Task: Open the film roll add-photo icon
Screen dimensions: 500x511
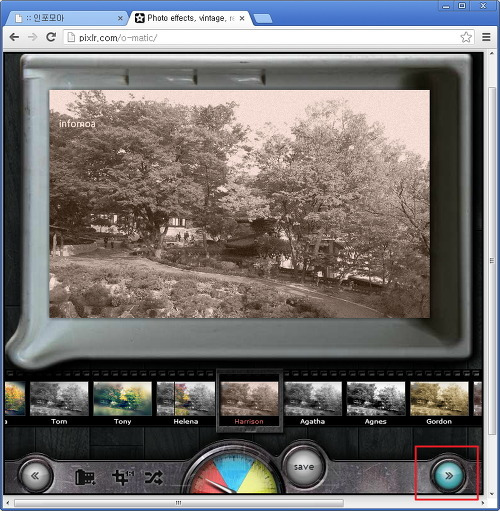Action: coord(85,477)
